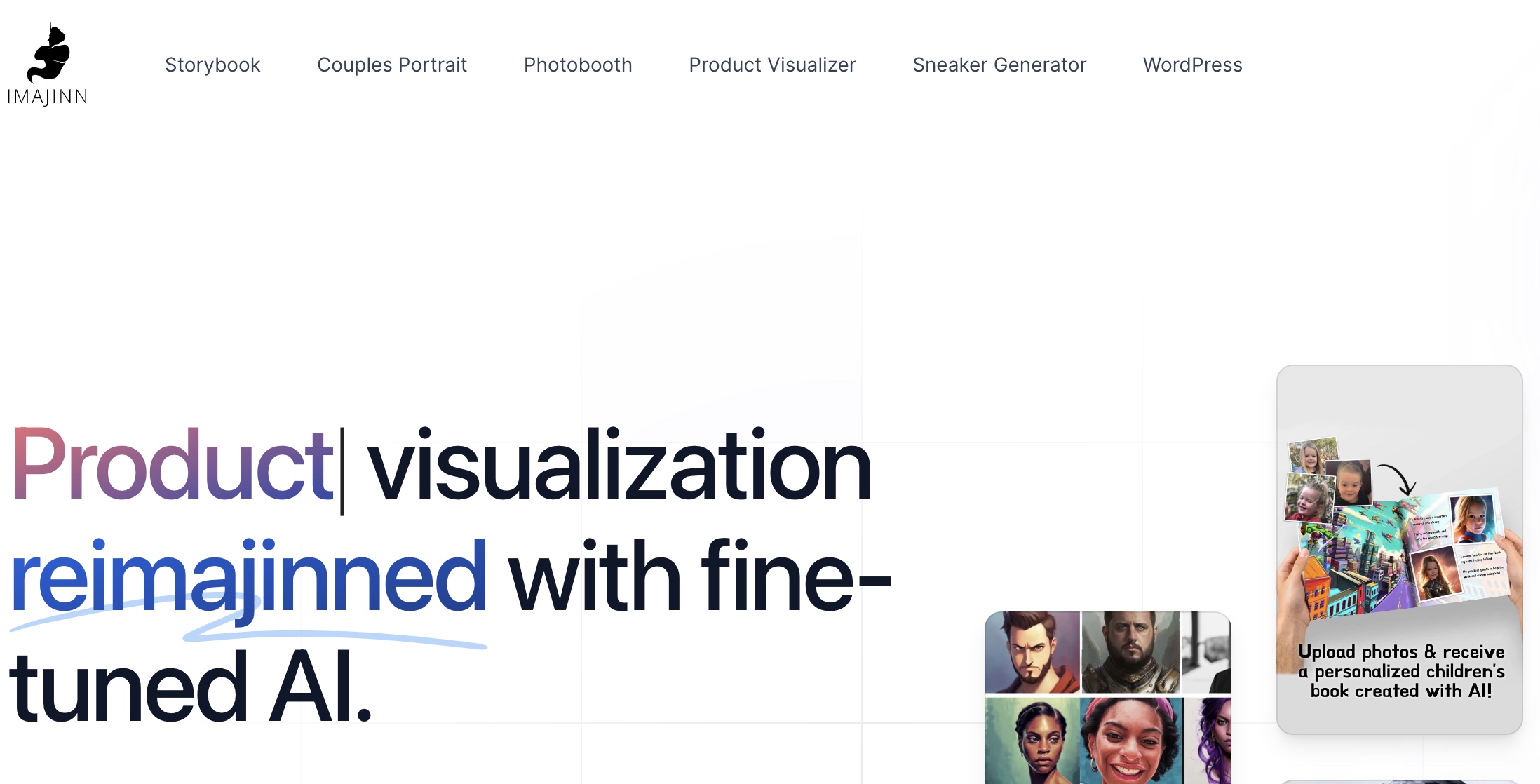Click the Imajinn genie logo icon
Screen dimensions: 1540x784
click(49, 54)
